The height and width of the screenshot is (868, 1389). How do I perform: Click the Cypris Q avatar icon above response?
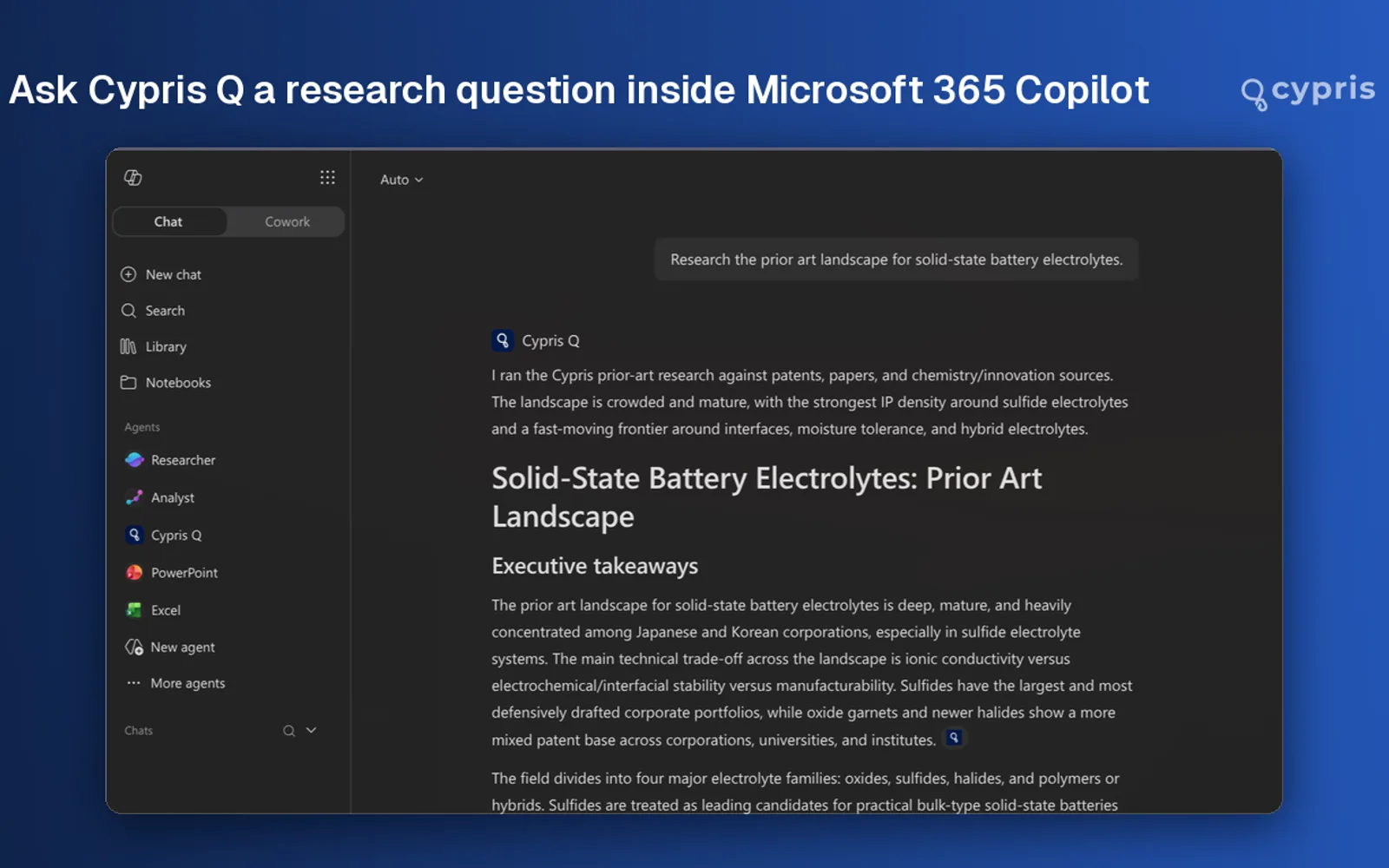(503, 340)
